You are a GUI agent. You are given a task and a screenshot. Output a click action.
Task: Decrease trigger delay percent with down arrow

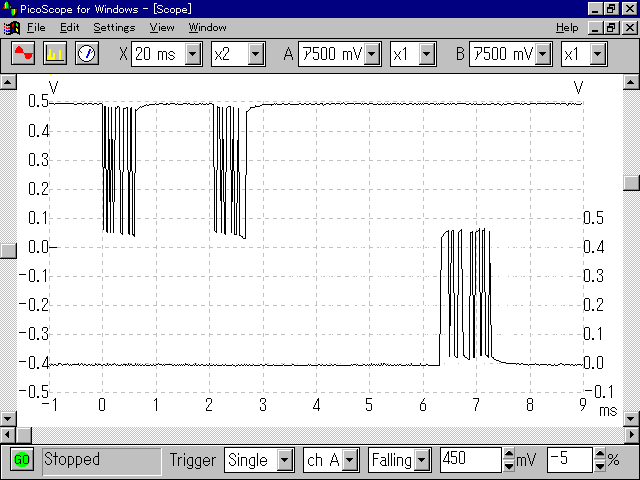pyautogui.click(x=600, y=466)
